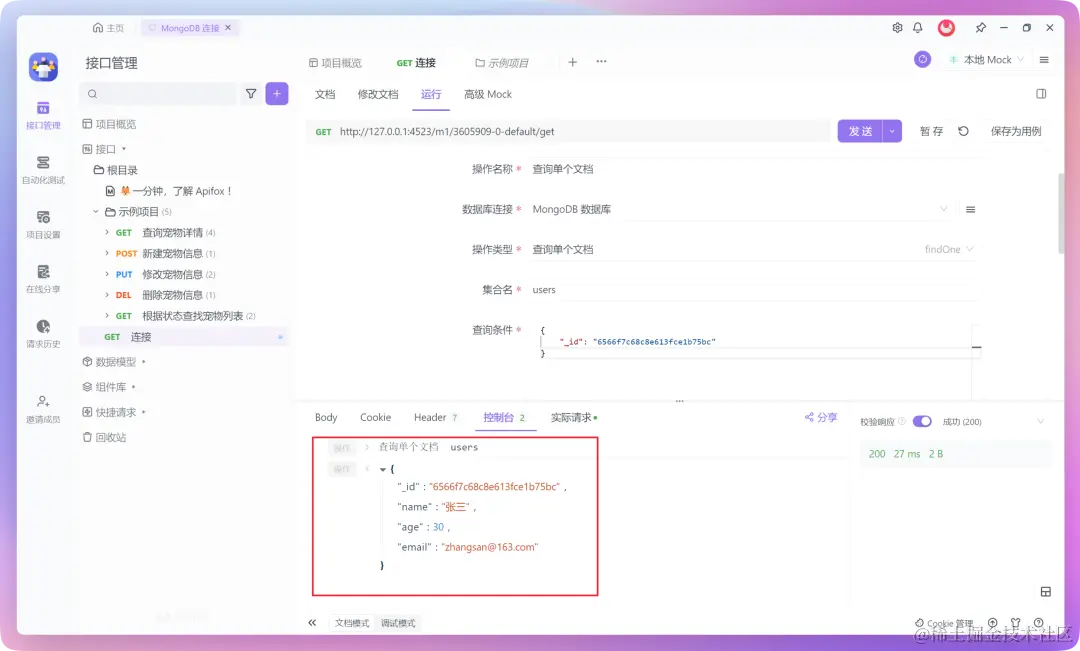The height and width of the screenshot is (651, 1080).
Task: Click the purple circular sync icon
Action: tap(922, 59)
